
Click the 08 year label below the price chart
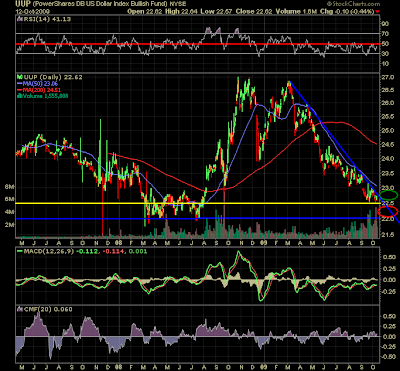(118, 242)
